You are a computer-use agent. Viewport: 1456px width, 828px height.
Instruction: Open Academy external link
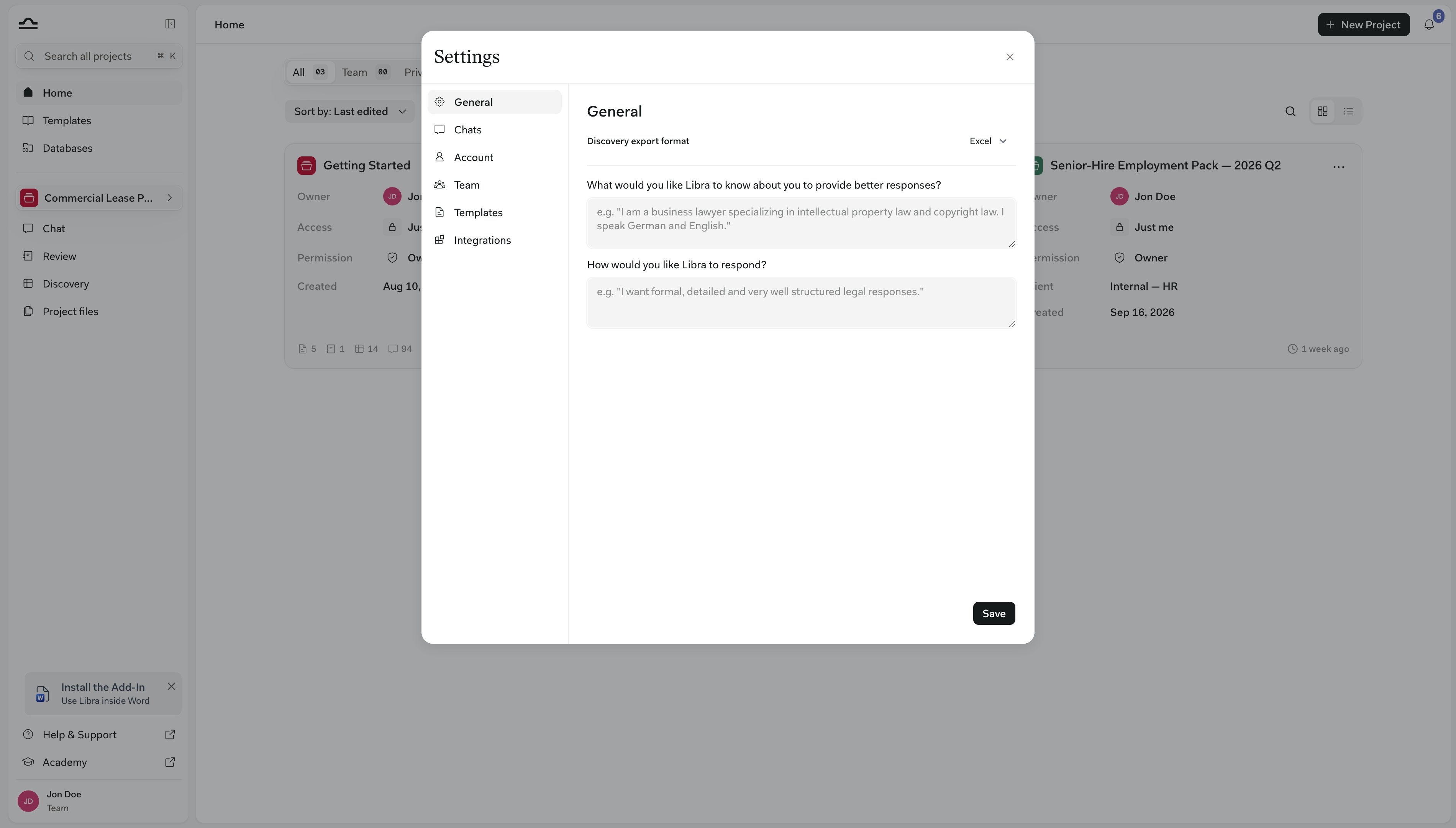pos(99,762)
